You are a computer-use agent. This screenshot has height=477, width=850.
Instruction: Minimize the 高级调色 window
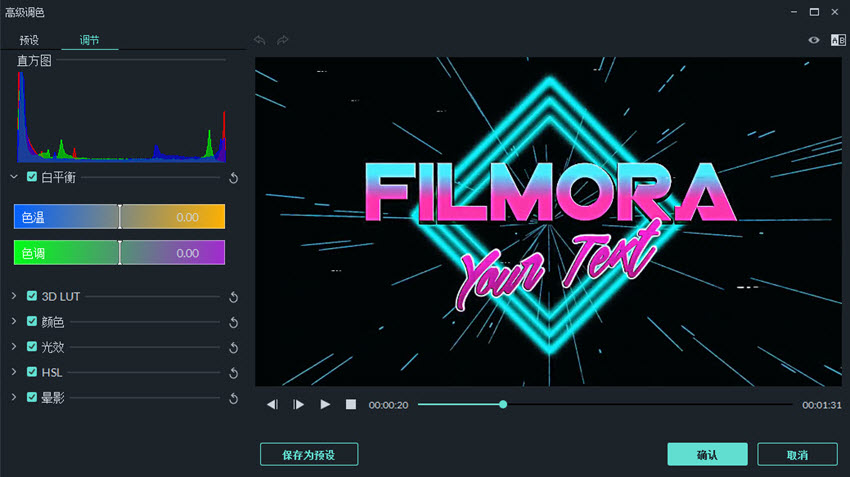pyautogui.click(x=794, y=11)
